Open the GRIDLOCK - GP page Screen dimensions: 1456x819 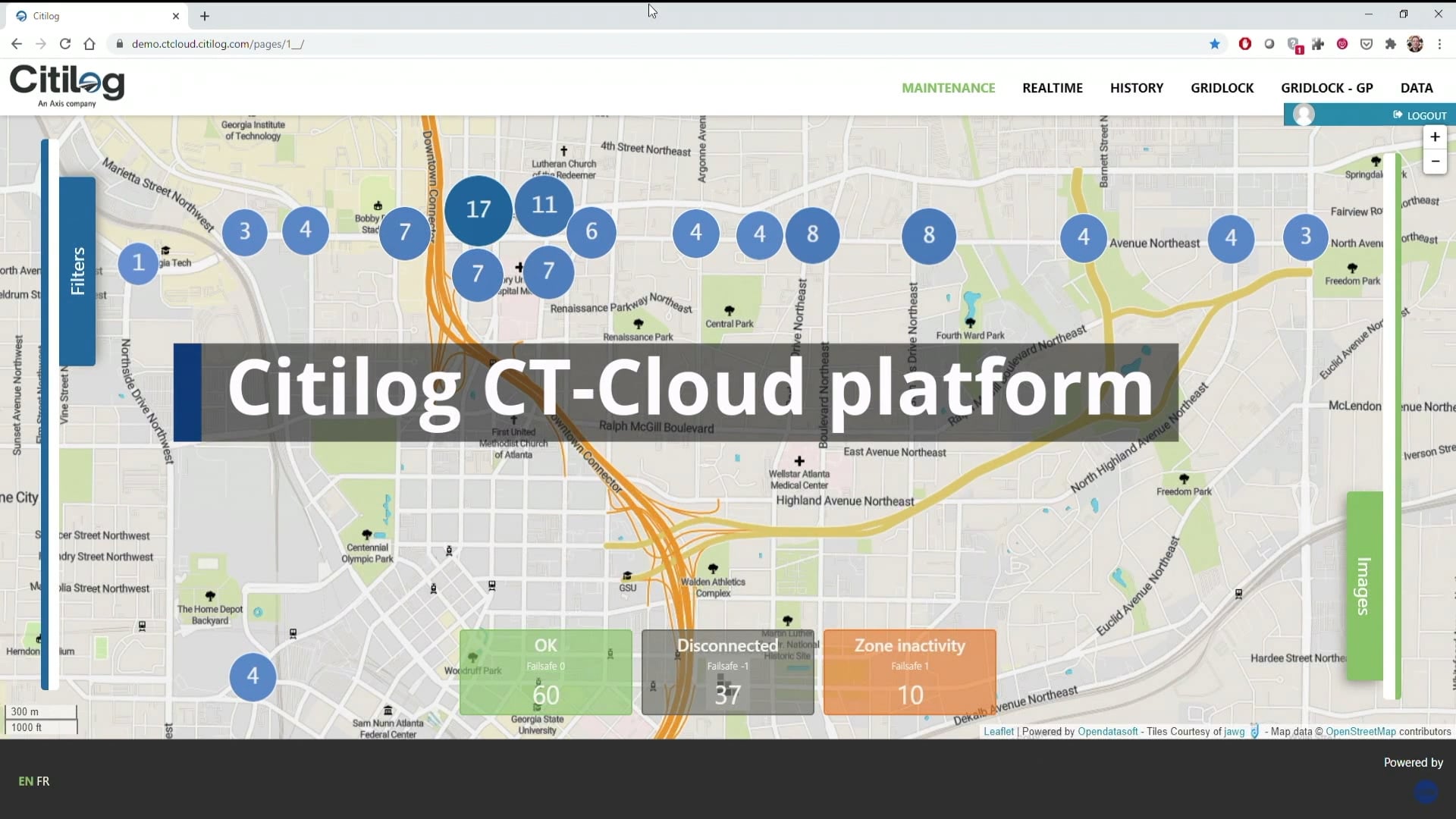[x=1326, y=88]
